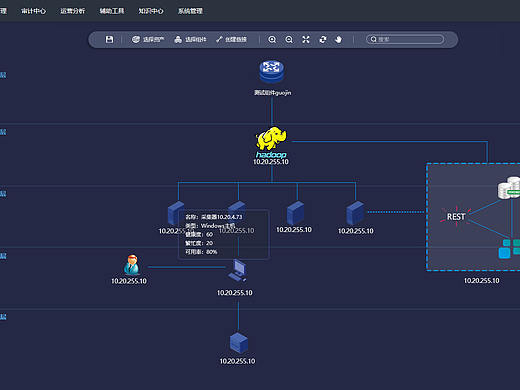Open the 知识中心 menu
Viewport: 520px width, 390px height.
click(x=151, y=11)
